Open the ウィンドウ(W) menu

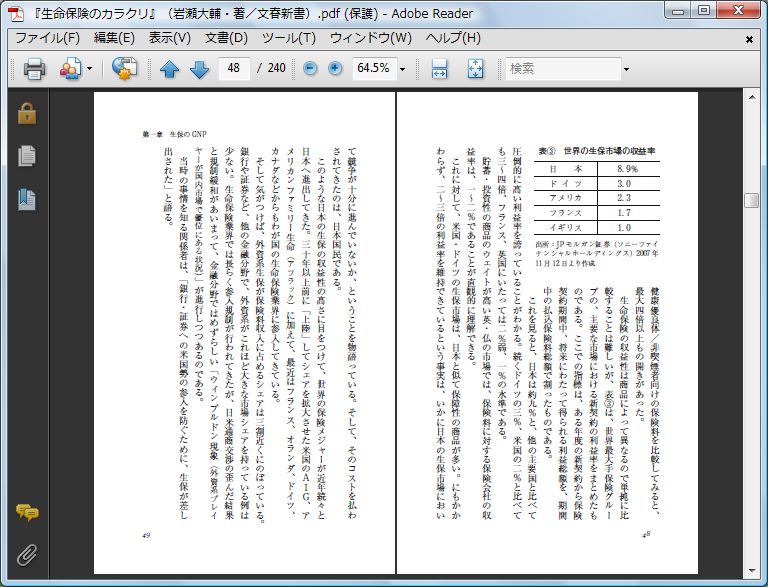point(371,38)
